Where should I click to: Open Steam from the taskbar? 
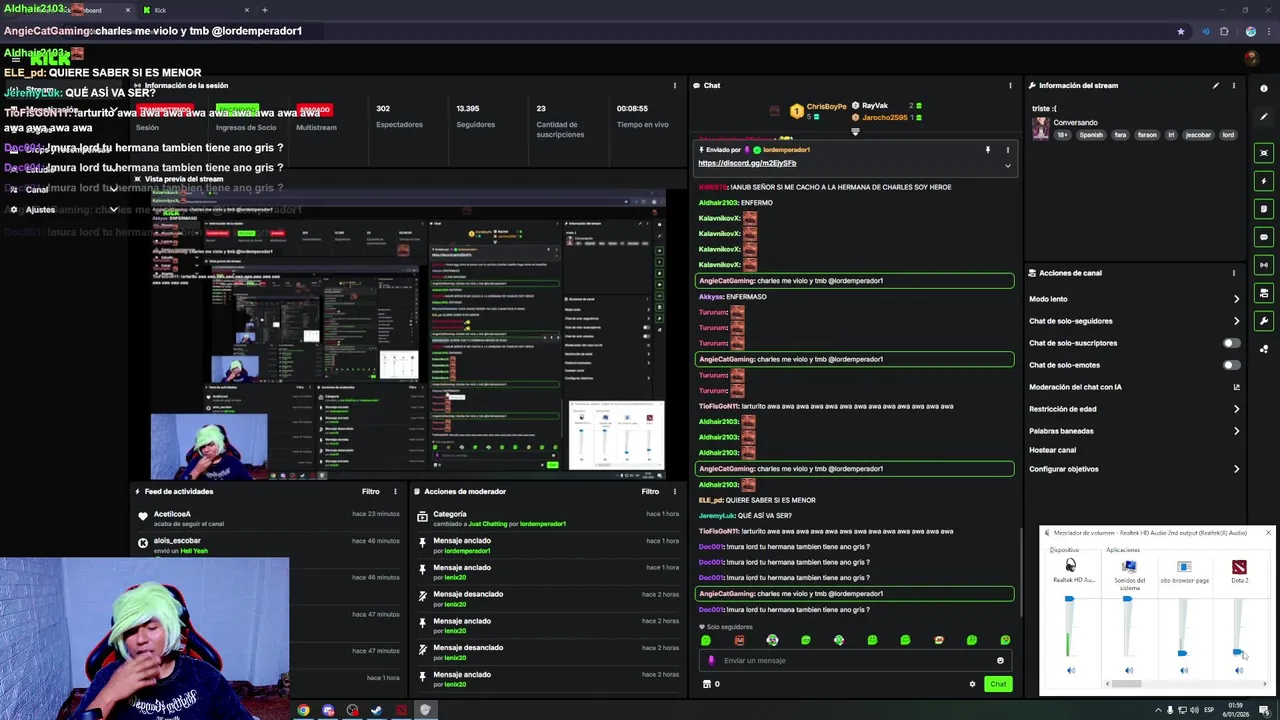coord(376,711)
